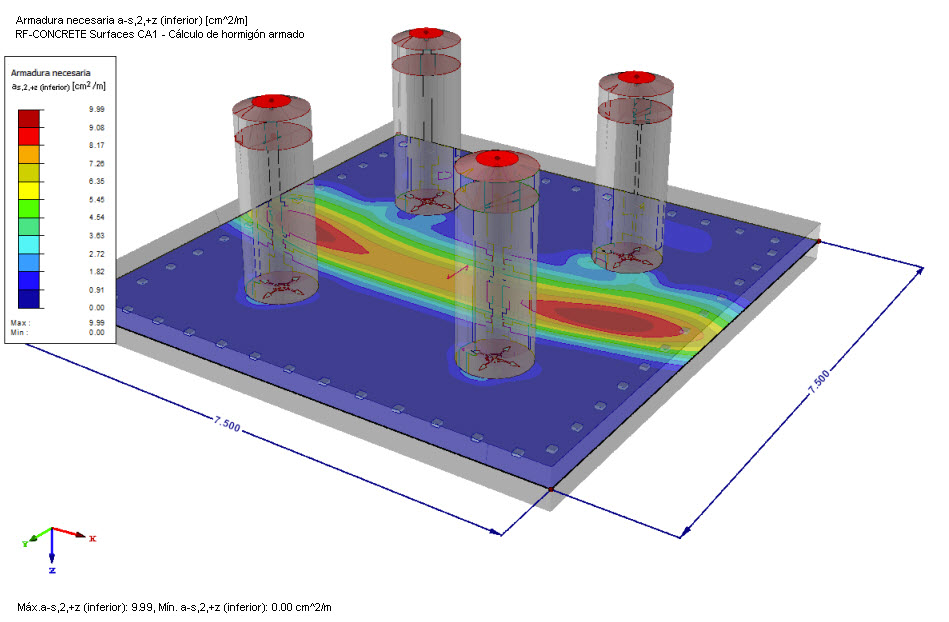Pick the cyan legend swatch below 3.63

pyautogui.click(x=28, y=245)
